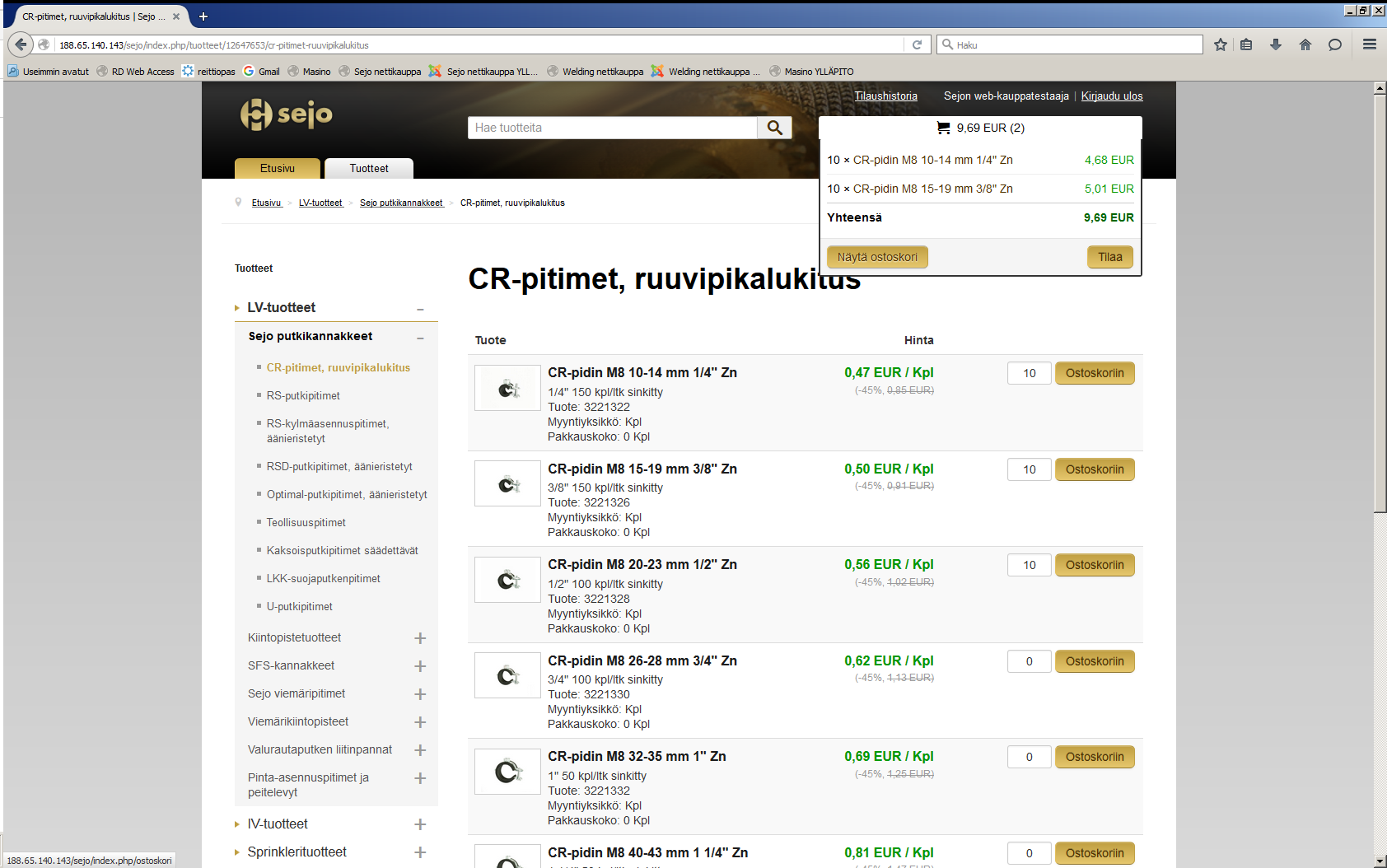Open the Tilaushistoria link
The height and width of the screenshot is (868, 1387).
pos(885,96)
